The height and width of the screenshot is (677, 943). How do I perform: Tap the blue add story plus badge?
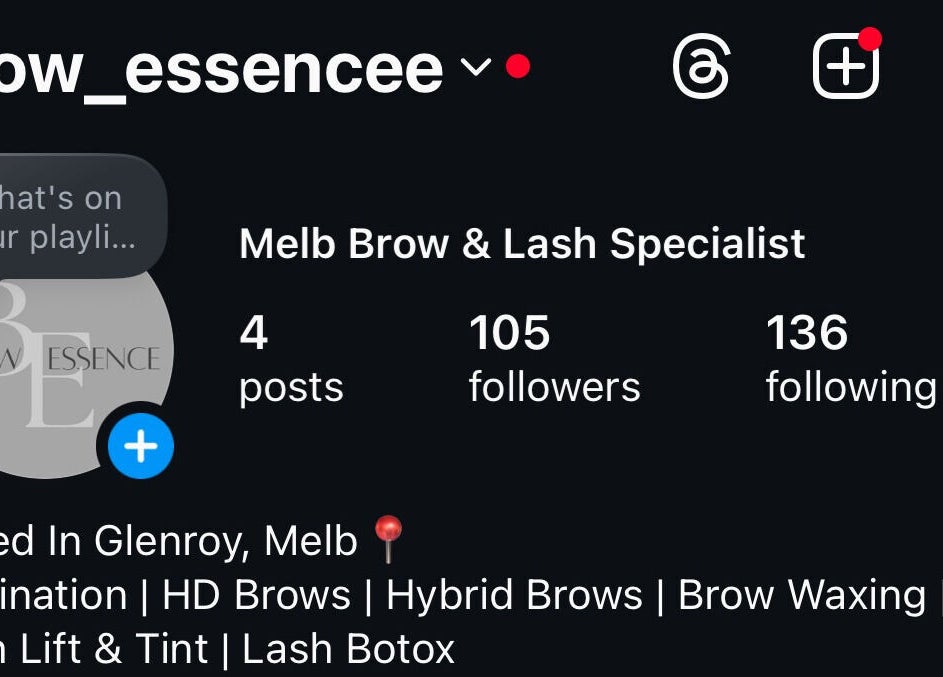click(141, 446)
